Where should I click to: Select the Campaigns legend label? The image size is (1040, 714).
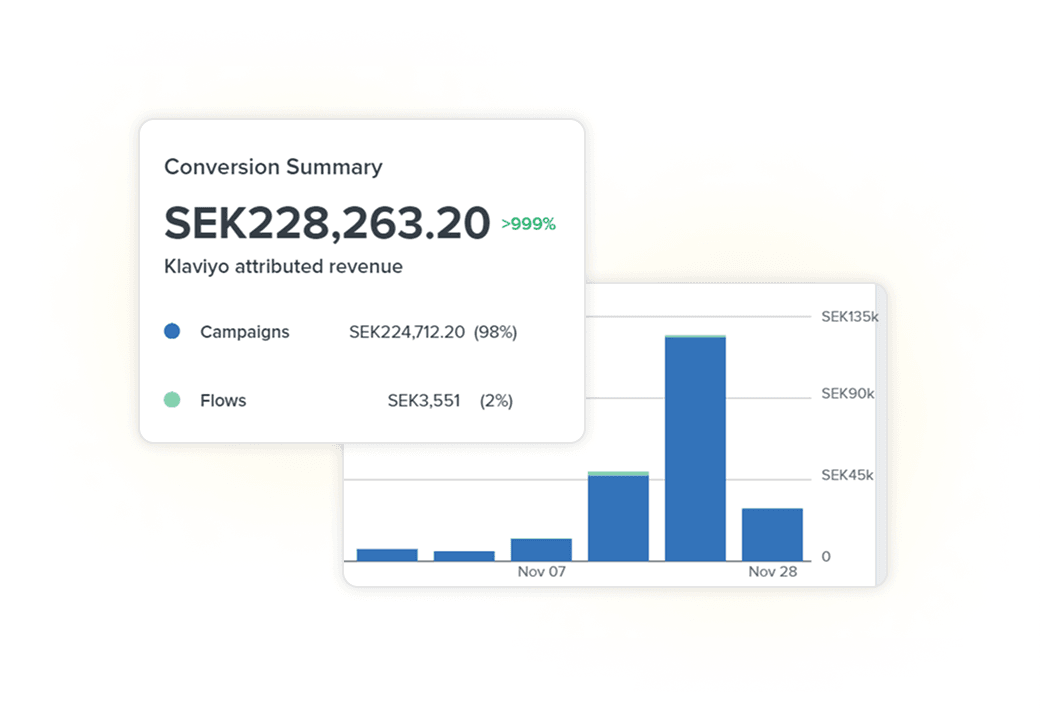tap(244, 332)
